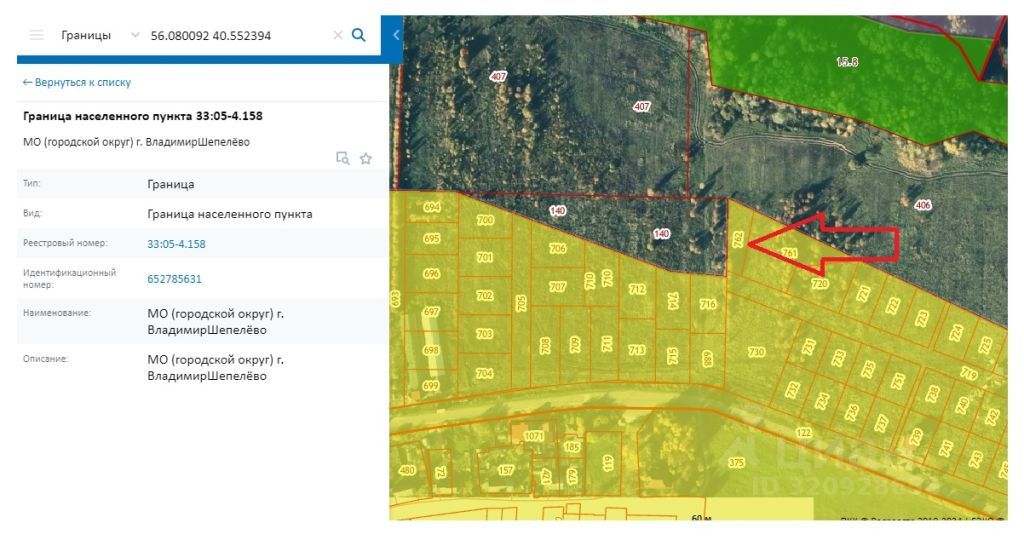1024x540 pixels.
Task: Select parcel 375 on the map
Action: coord(737,462)
